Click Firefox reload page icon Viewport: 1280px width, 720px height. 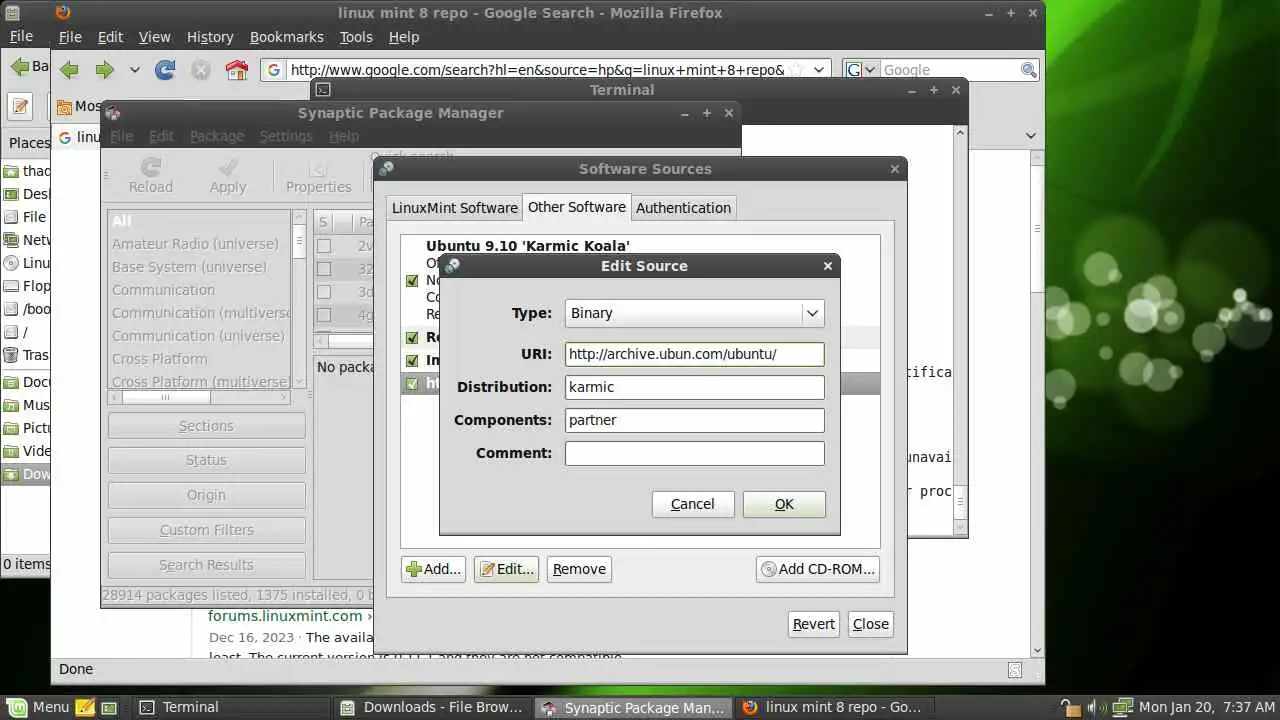click(165, 70)
